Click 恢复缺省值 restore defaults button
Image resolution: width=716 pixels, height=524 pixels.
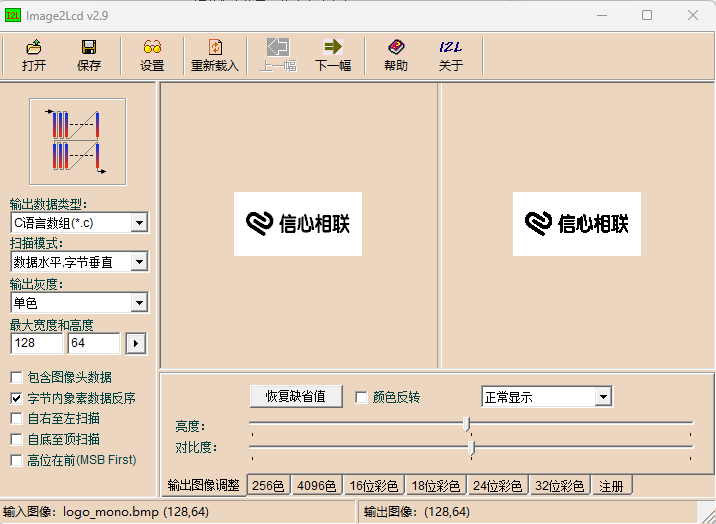[x=296, y=396]
